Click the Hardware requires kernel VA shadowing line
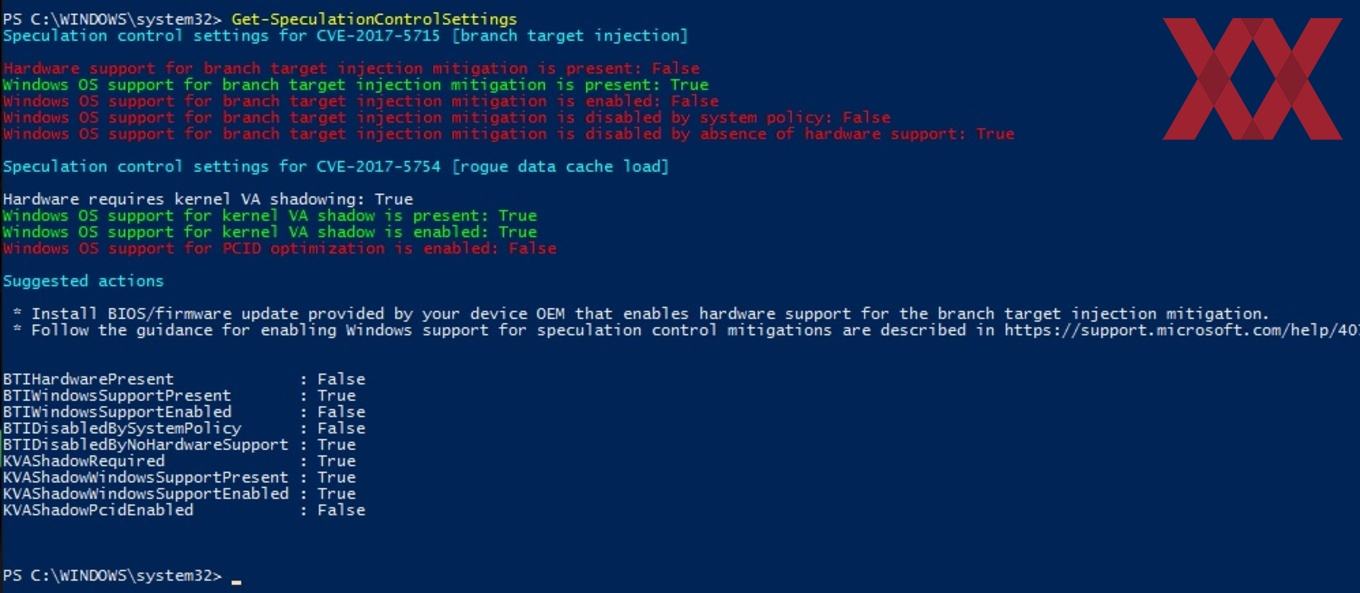 pyautogui.click(x=207, y=200)
